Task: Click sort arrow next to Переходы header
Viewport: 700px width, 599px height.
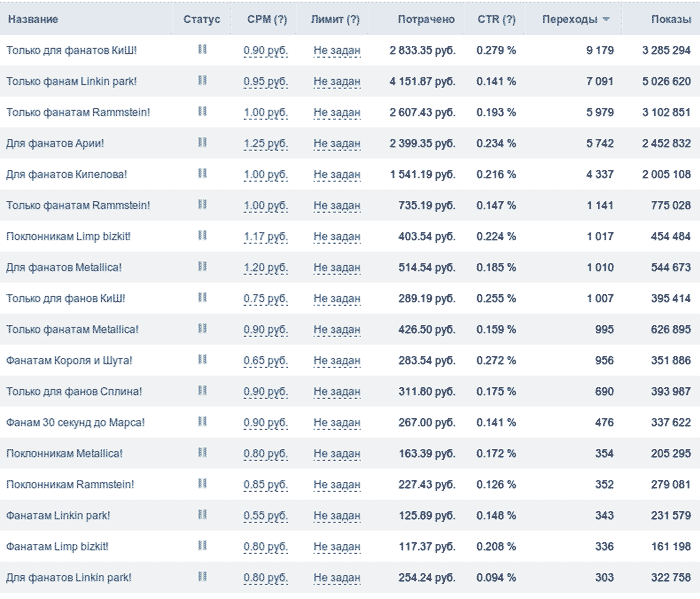Action: tap(606, 19)
